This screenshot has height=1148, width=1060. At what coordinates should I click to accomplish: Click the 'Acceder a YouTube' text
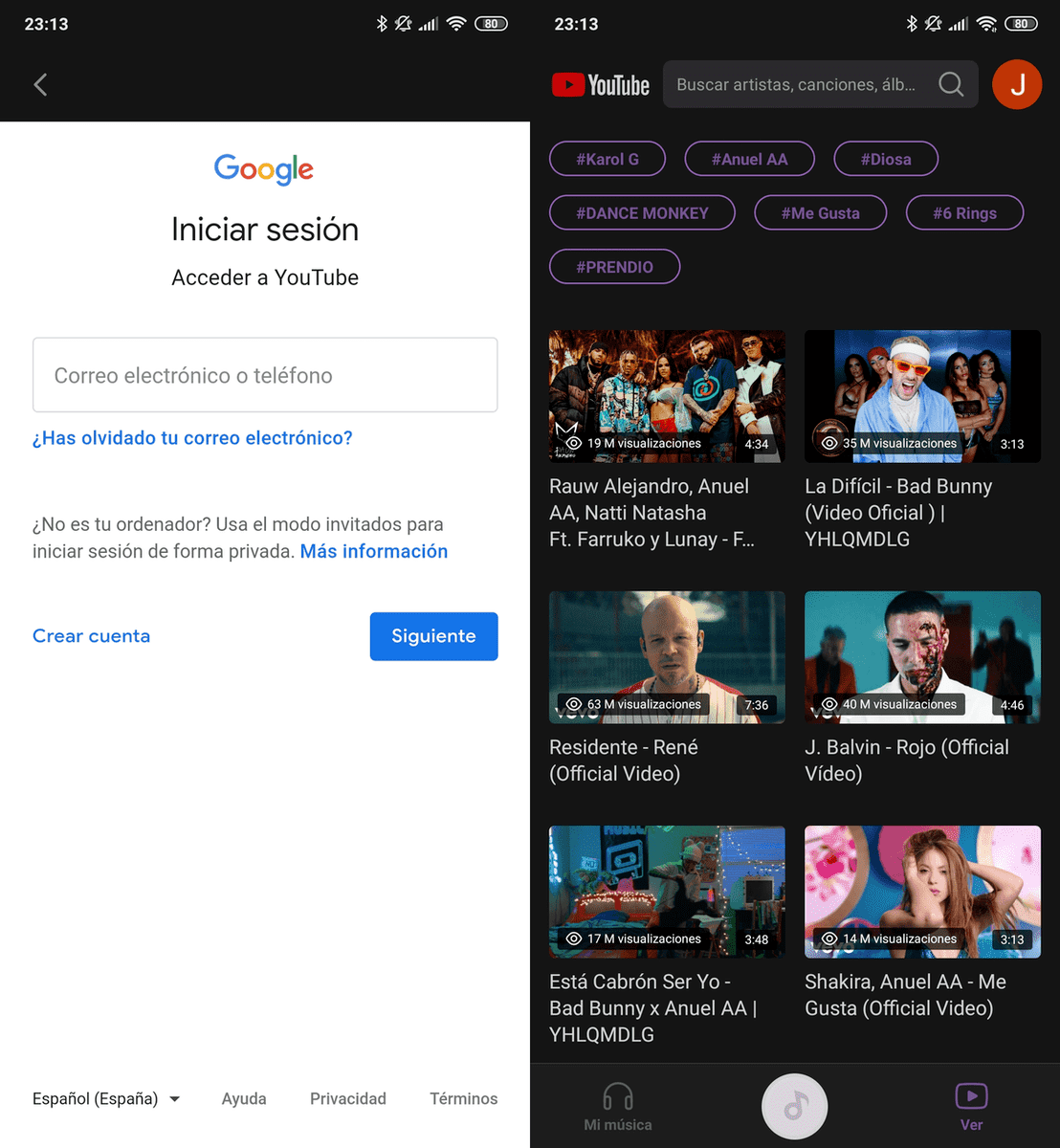(265, 277)
